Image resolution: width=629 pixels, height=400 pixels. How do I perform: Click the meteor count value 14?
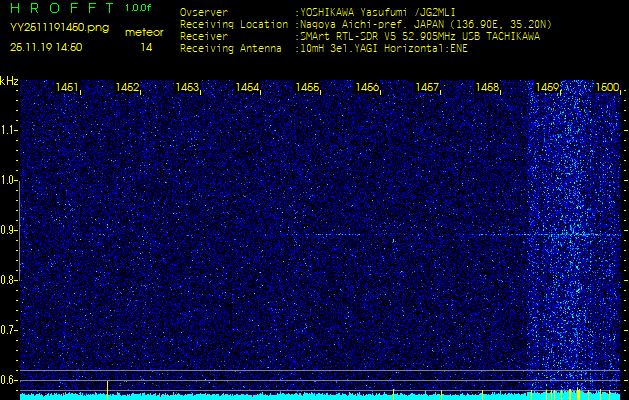[x=147, y=47]
